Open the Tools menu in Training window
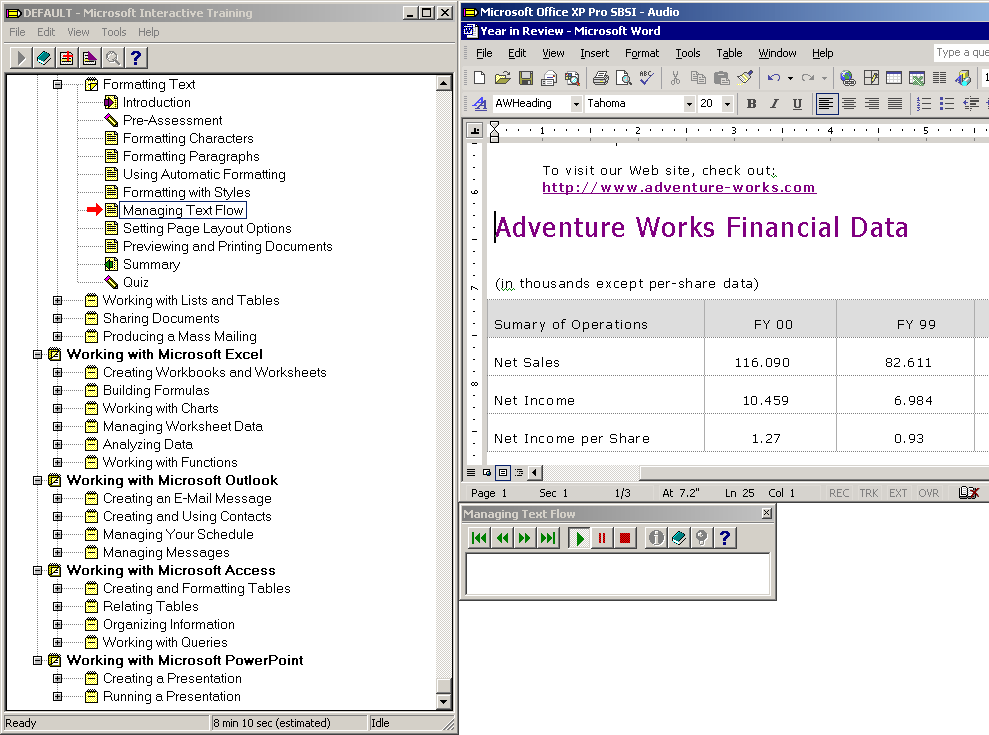 point(114,32)
